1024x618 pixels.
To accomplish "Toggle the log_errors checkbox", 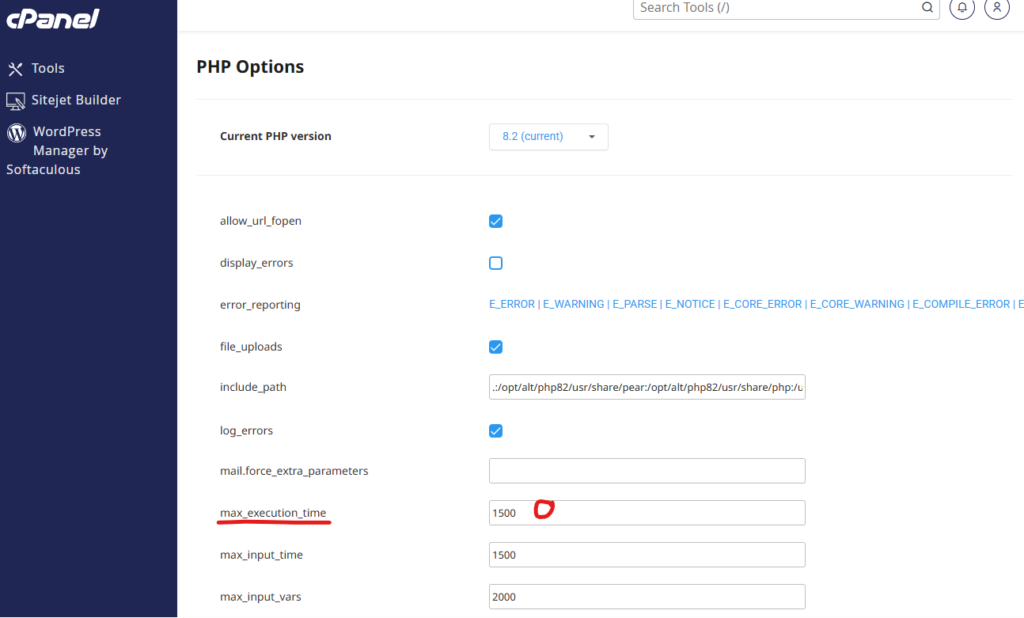I will (495, 431).
